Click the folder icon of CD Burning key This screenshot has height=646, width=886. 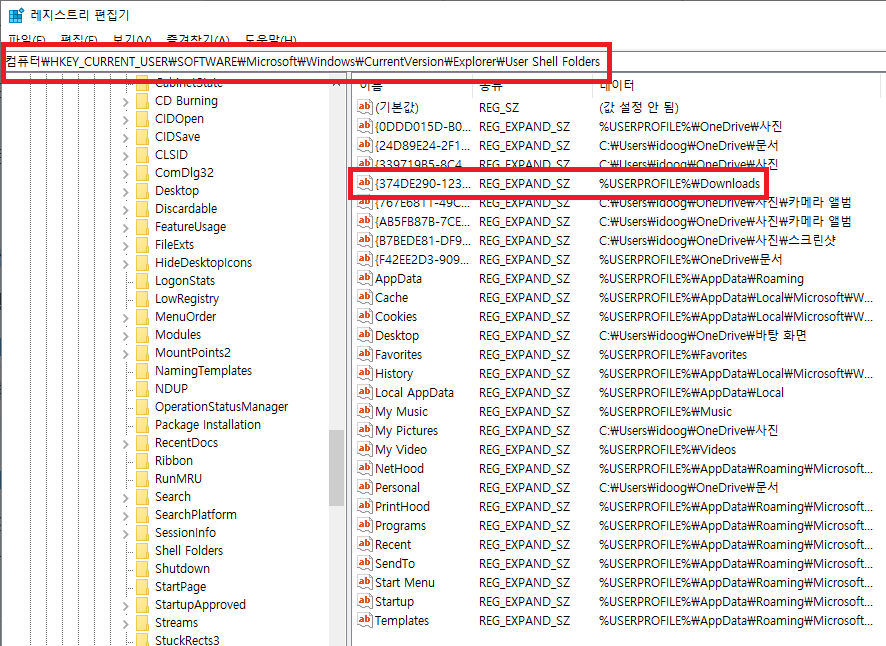tap(142, 101)
